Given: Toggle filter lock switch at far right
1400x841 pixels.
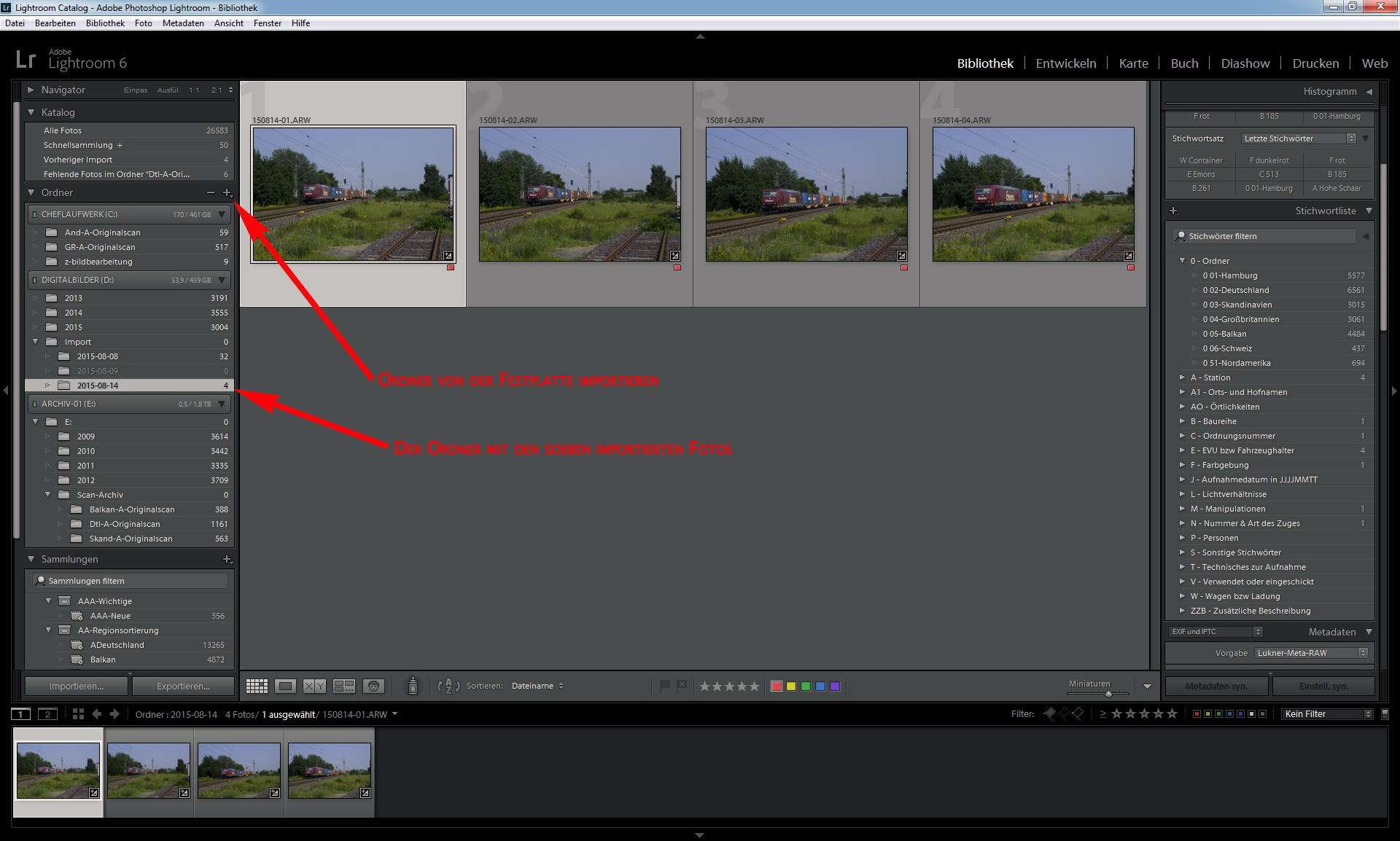Looking at the screenshot, I should [1385, 714].
